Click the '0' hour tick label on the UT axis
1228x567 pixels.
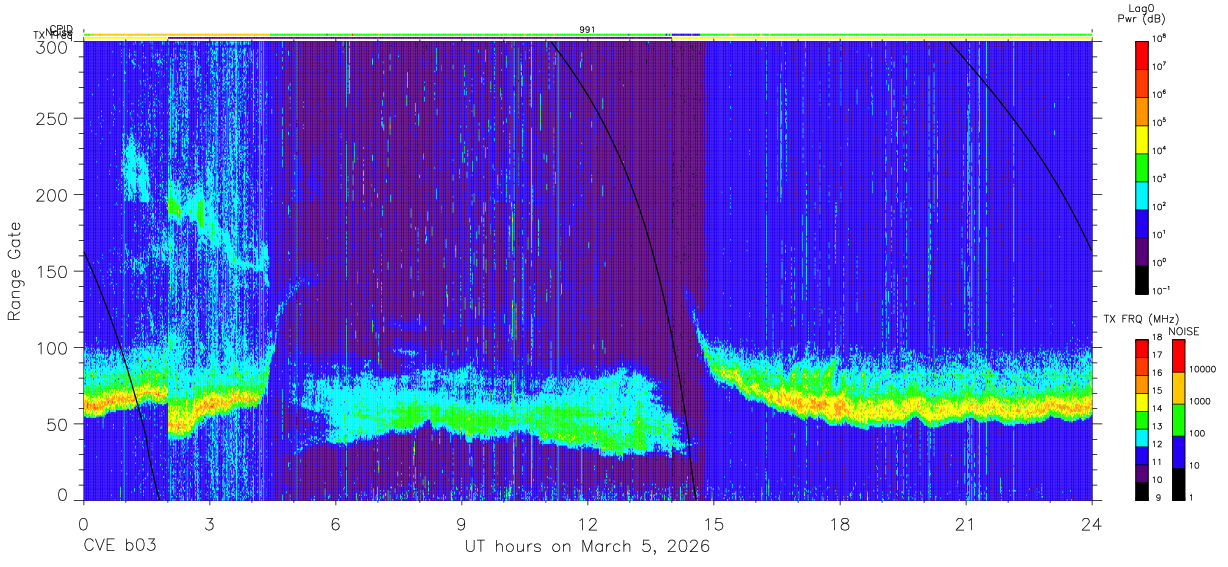point(84,524)
